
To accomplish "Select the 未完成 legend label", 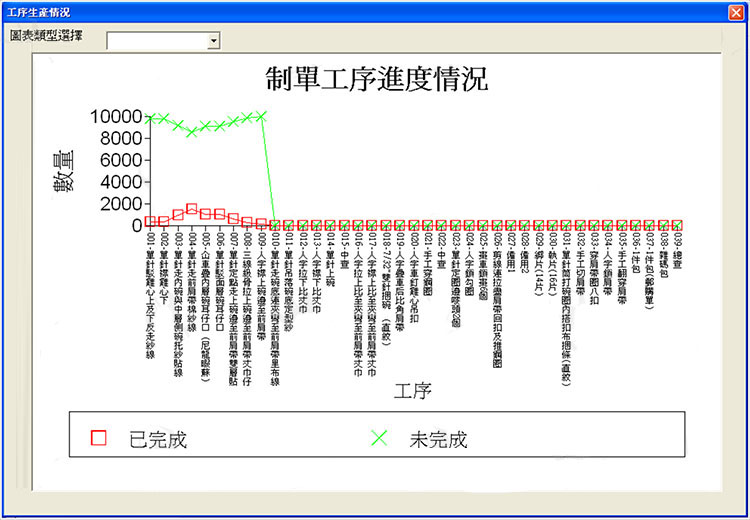I will tap(438, 439).
